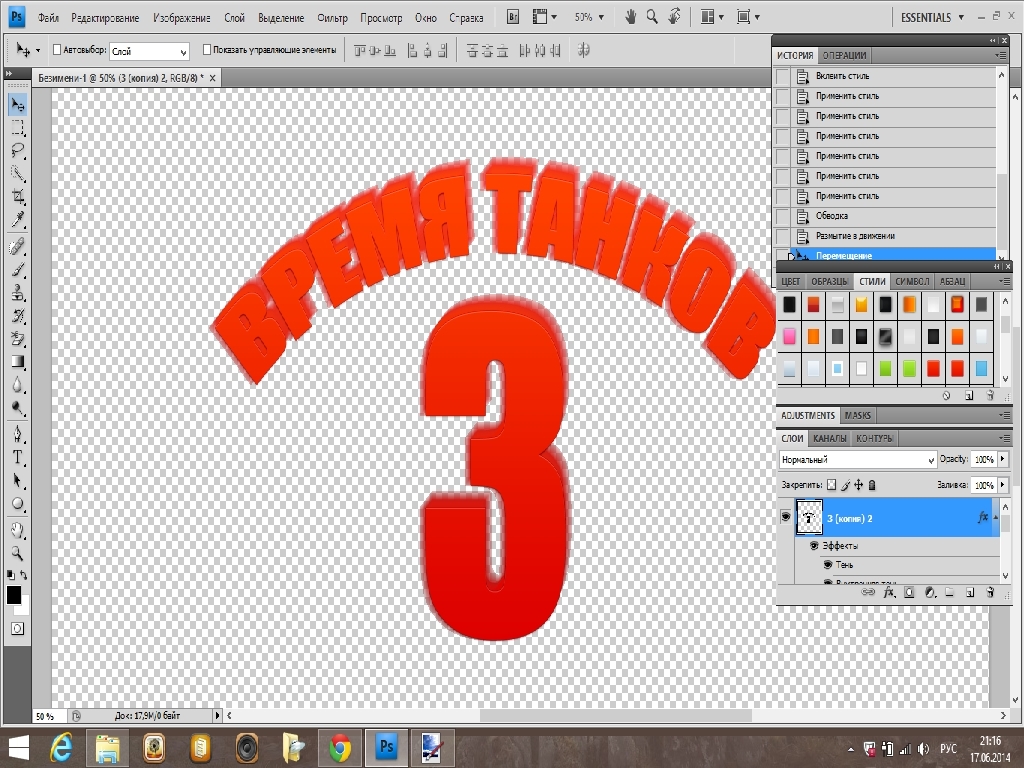Select the Hand tool in toolbox

click(18, 530)
